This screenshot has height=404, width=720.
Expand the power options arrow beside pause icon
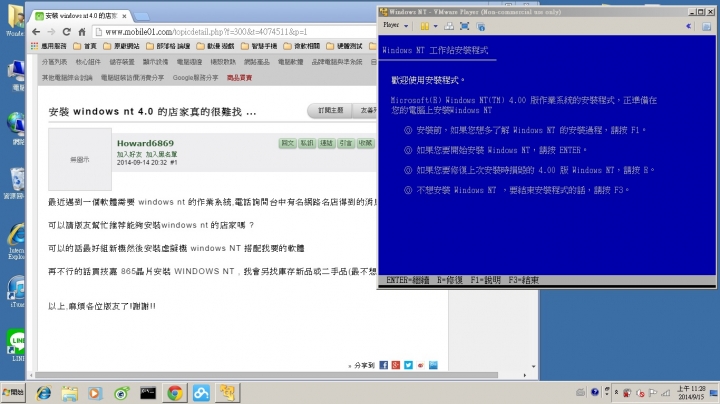[x=435, y=26]
